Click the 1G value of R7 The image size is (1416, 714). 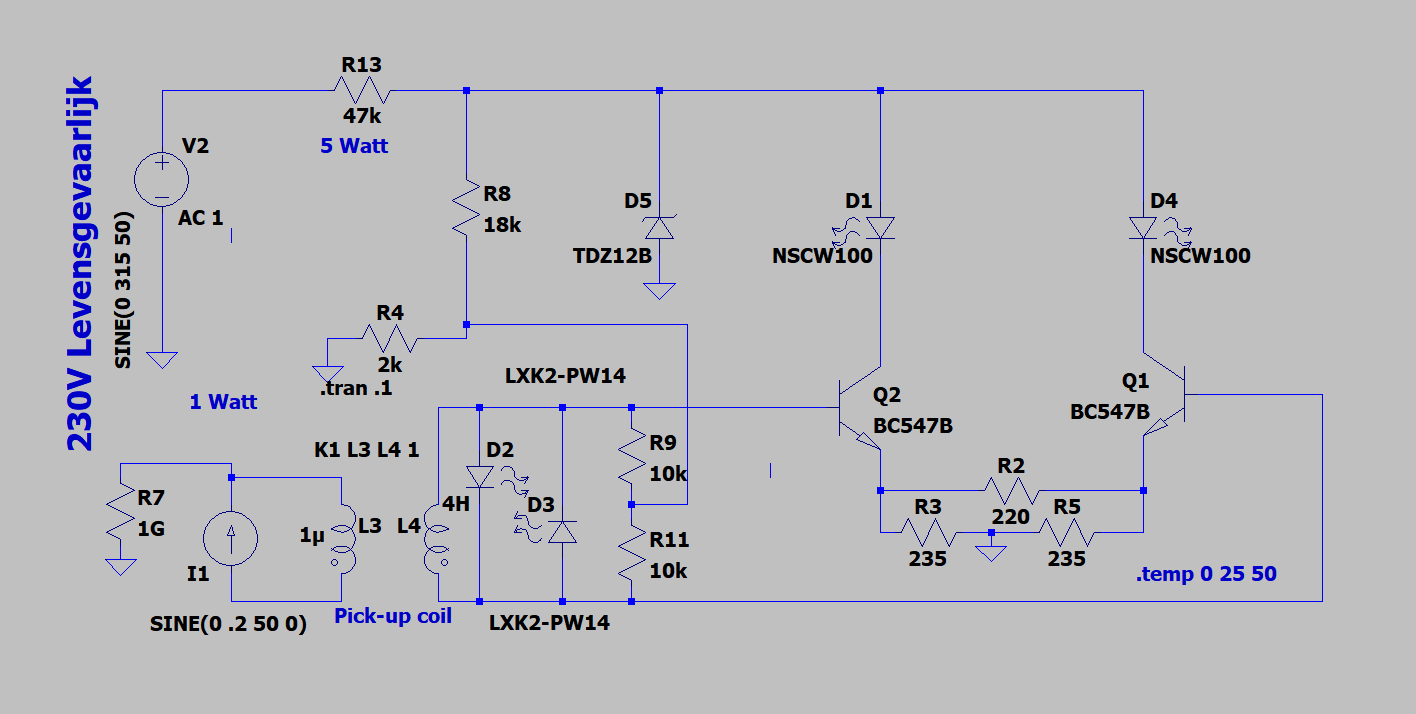click(x=150, y=529)
